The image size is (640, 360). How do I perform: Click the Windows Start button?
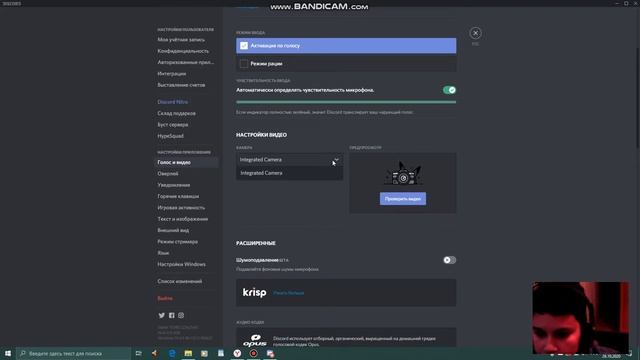coord(8,353)
